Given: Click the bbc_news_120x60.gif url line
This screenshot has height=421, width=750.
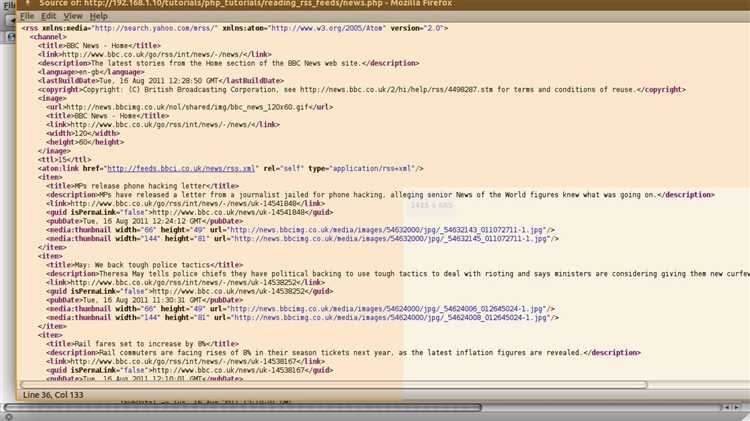Looking at the screenshot, I should click(190, 107).
